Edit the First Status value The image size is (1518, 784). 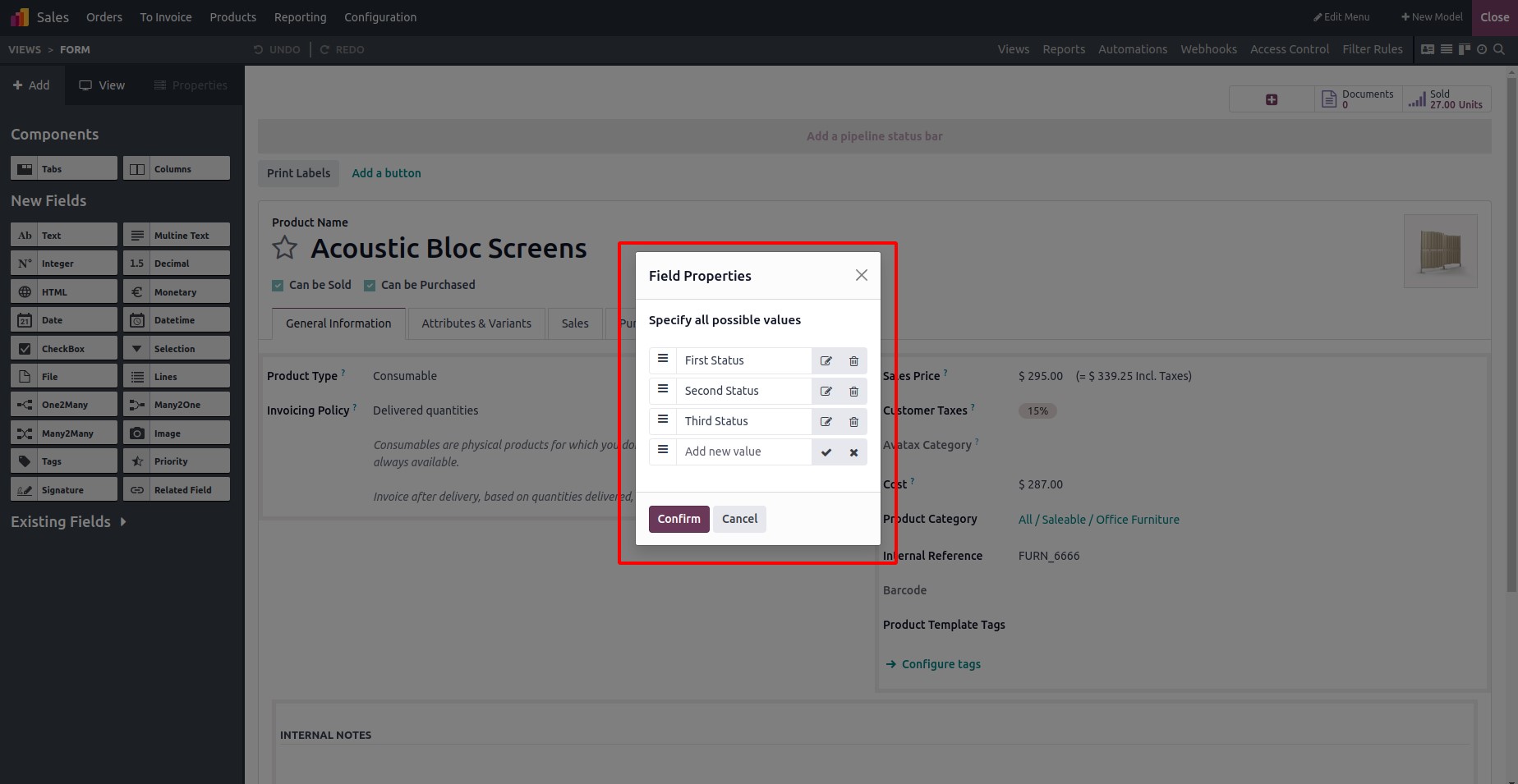point(826,361)
